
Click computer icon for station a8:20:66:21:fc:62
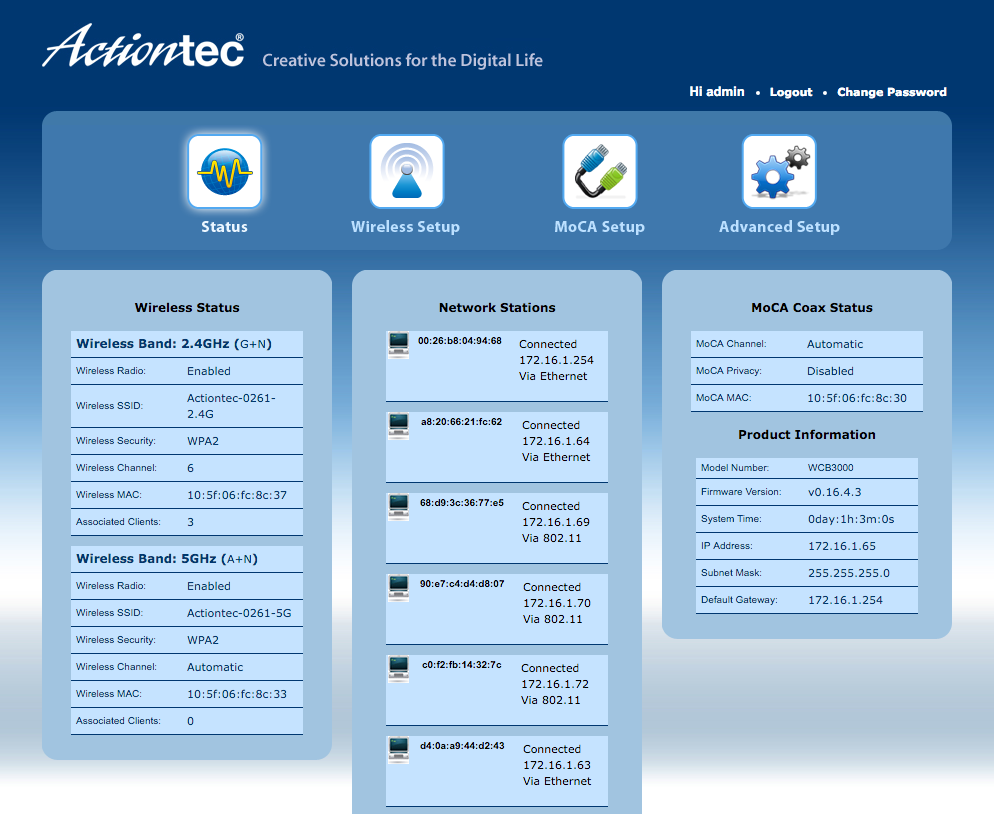point(398,426)
